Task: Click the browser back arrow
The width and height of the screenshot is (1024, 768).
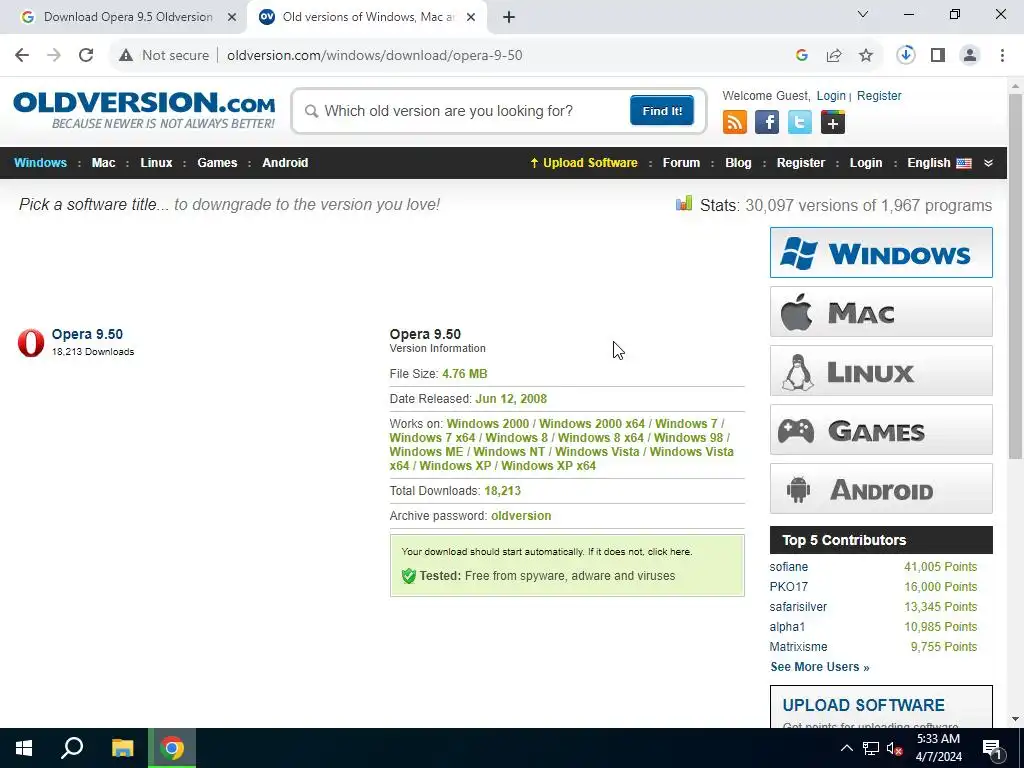Action: click(x=22, y=56)
